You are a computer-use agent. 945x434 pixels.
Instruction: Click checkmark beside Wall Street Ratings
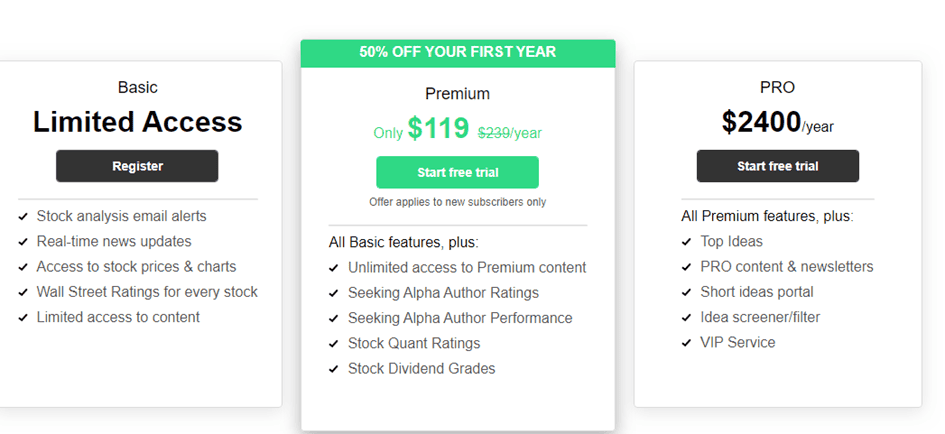click(23, 293)
